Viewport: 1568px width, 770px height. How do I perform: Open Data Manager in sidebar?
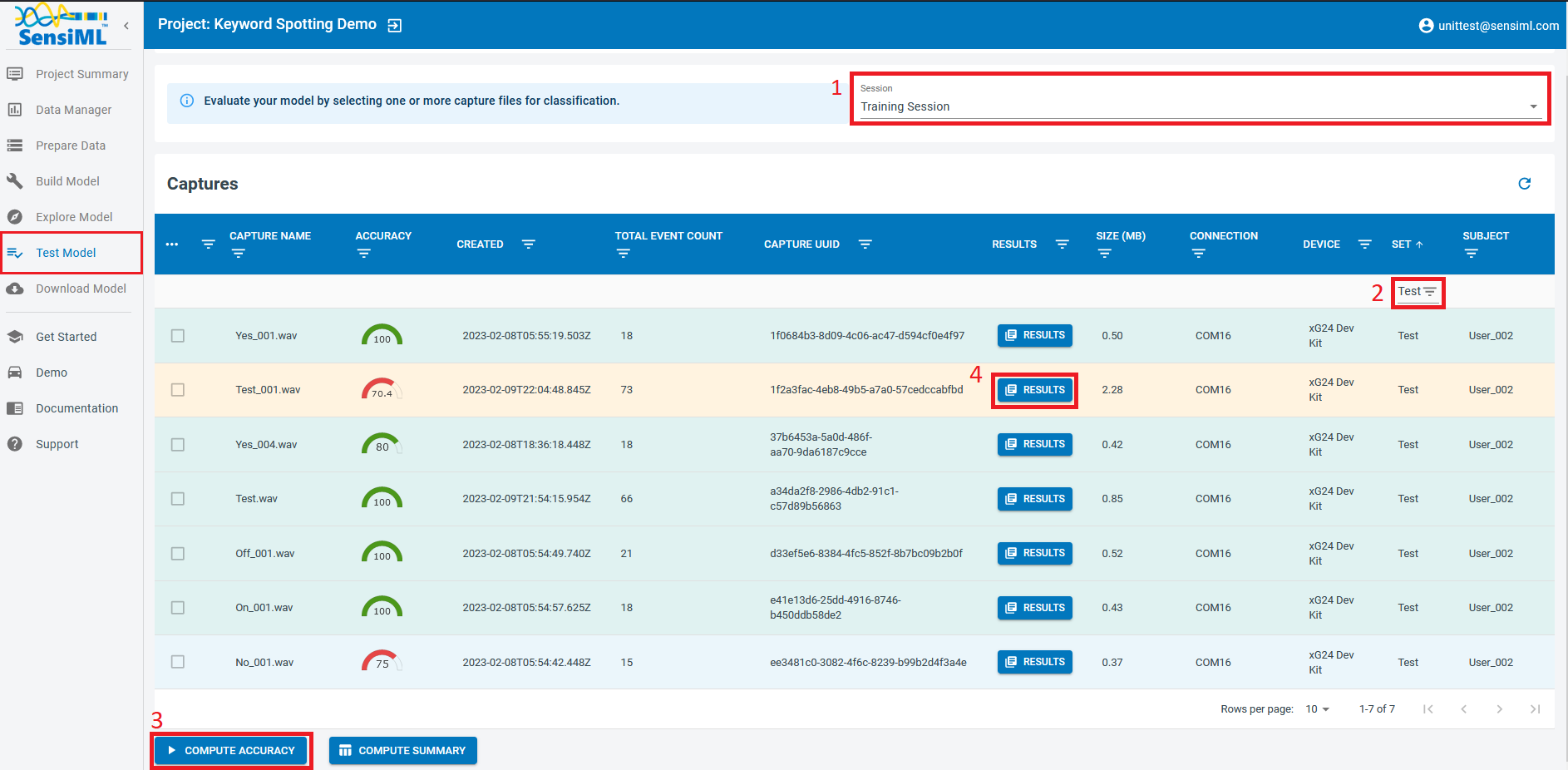point(71,110)
